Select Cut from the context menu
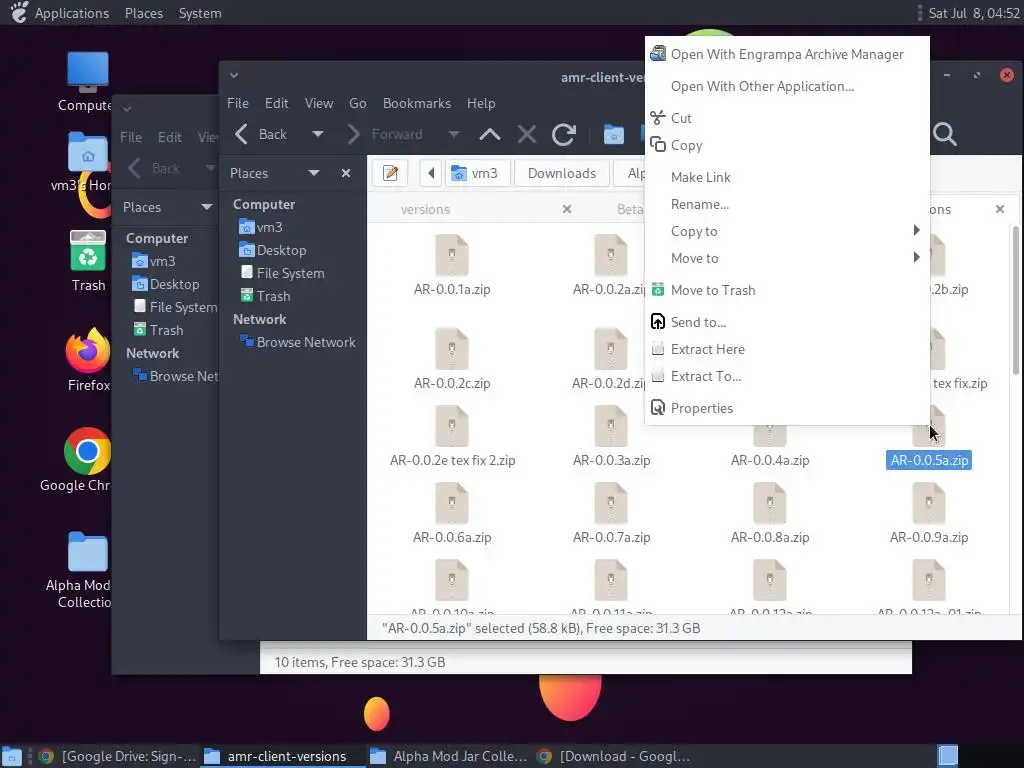This screenshot has width=1024, height=768. [x=786, y=118]
